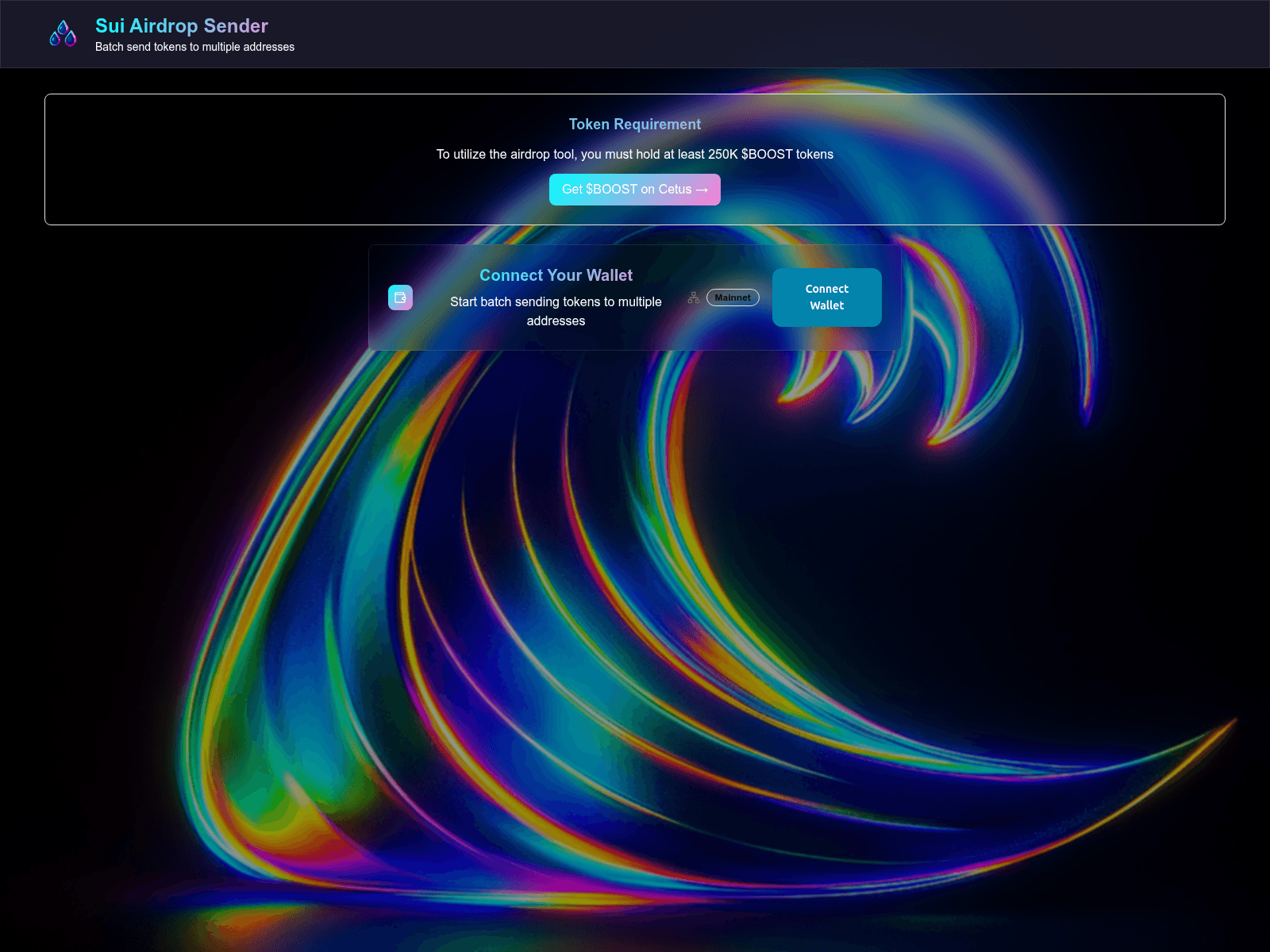Click the Start batch sending tokens description

point(556,302)
